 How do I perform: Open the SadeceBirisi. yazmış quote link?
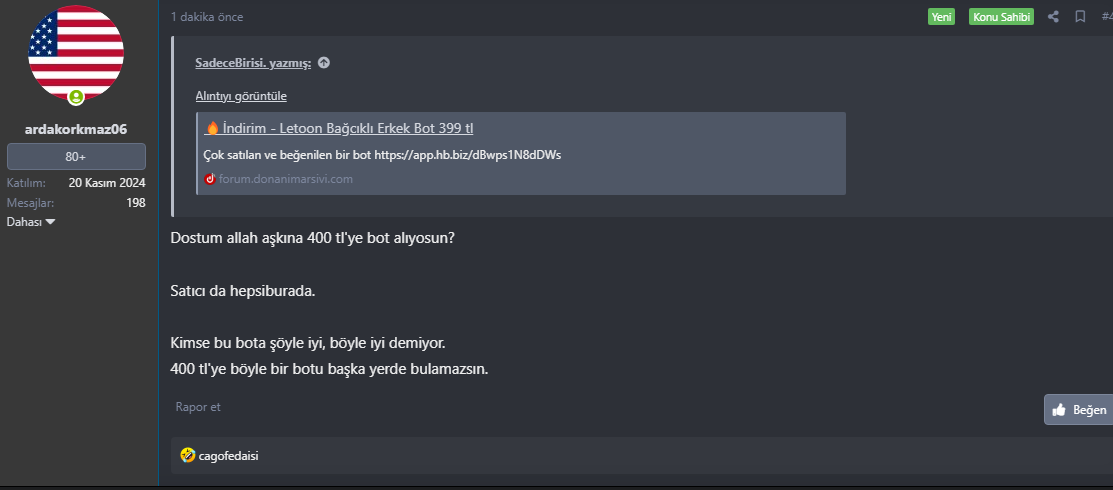253,63
